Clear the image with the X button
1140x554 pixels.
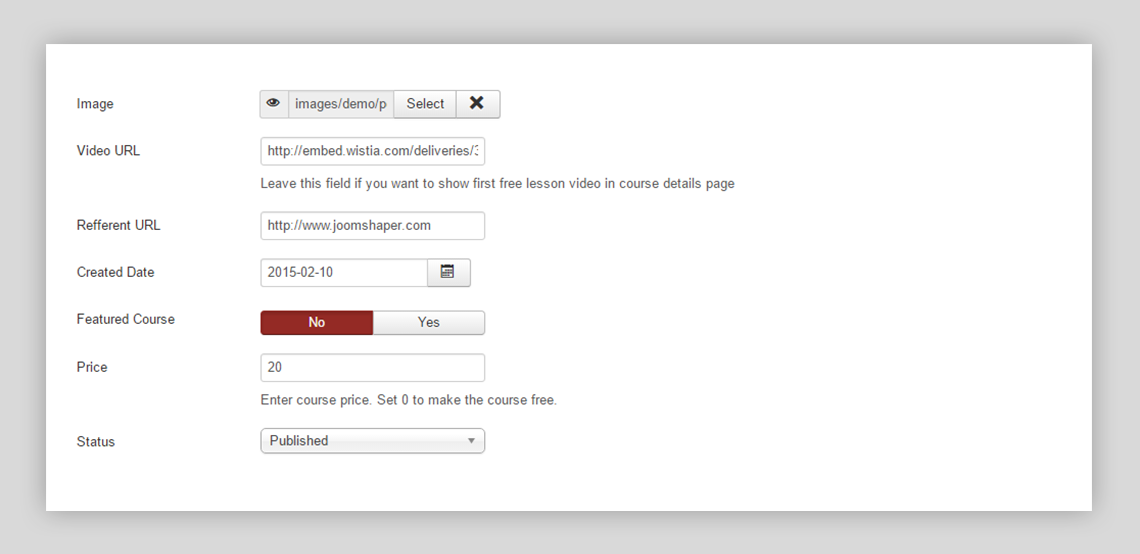click(x=477, y=104)
